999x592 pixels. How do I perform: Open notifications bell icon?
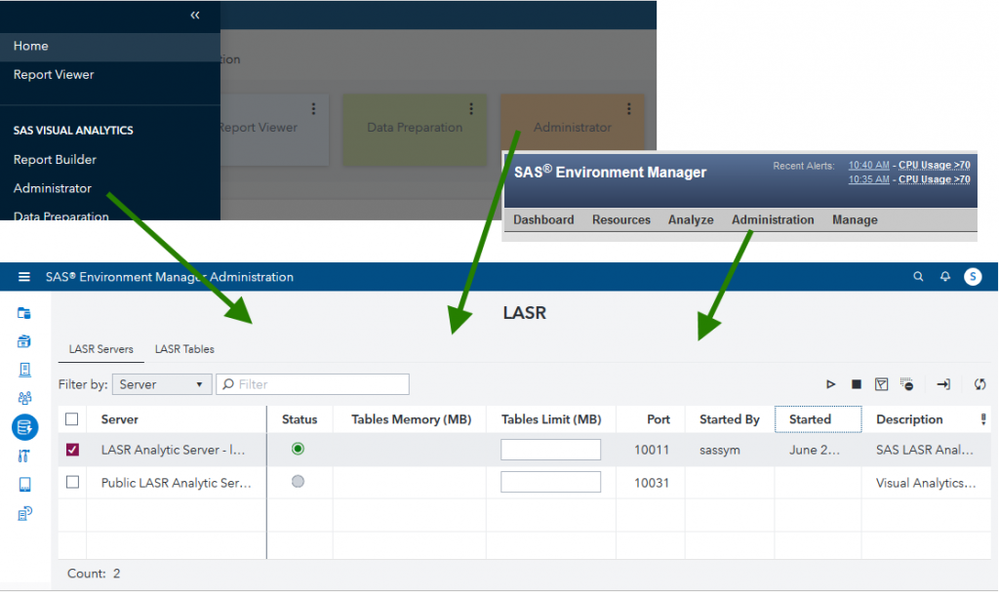click(945, 277)
